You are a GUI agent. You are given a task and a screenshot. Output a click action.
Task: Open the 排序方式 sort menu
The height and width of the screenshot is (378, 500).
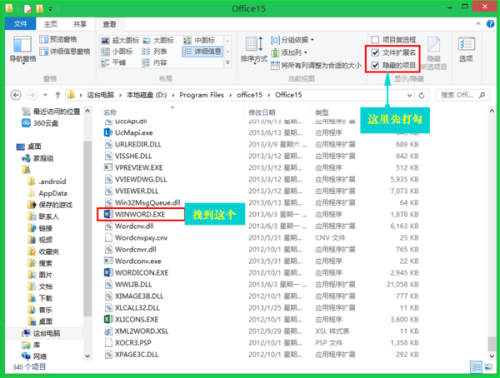(254, 50)
